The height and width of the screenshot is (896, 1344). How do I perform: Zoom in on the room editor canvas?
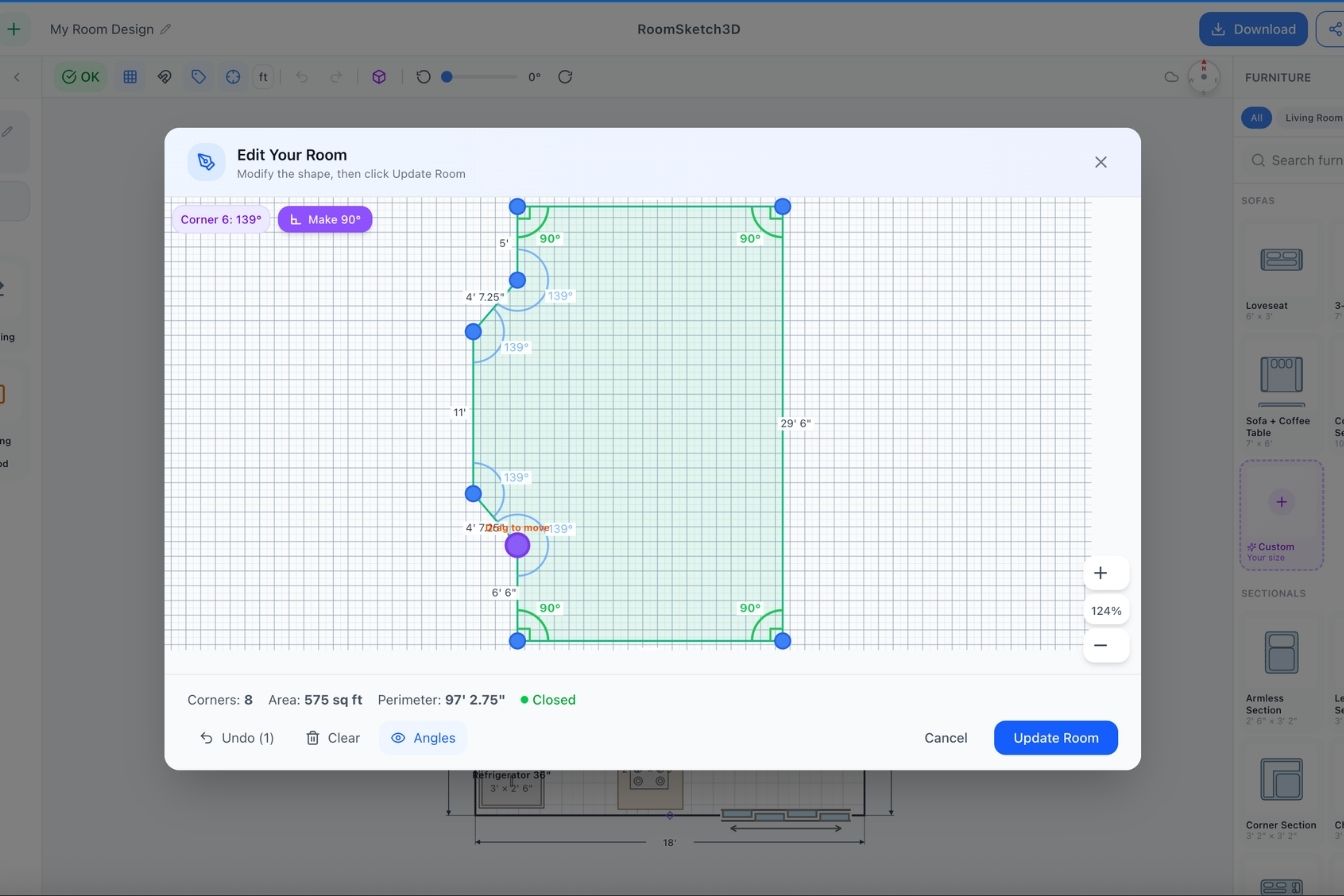click(x=1100, y=573)
